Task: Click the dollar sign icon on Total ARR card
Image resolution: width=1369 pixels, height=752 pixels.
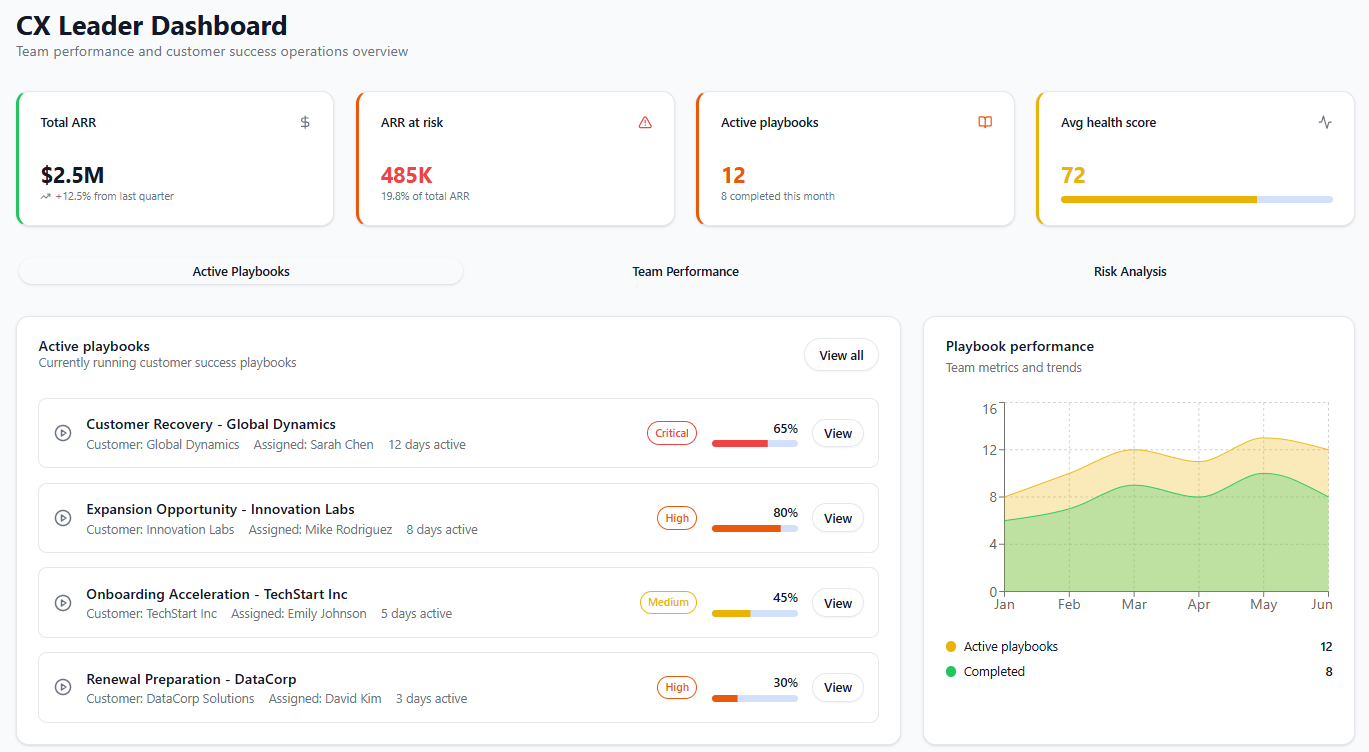Action: pos(304,122)
